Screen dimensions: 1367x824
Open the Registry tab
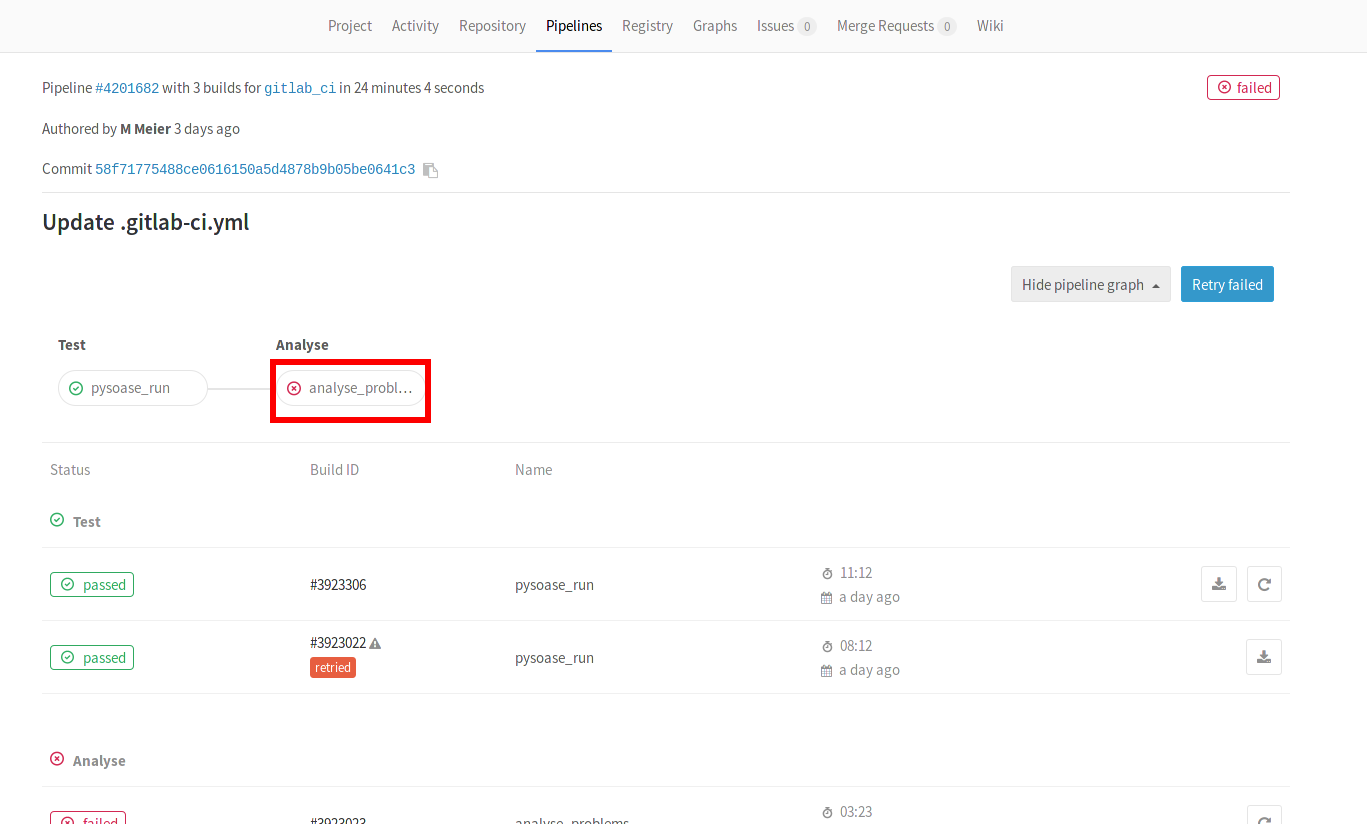pos(647,26)
